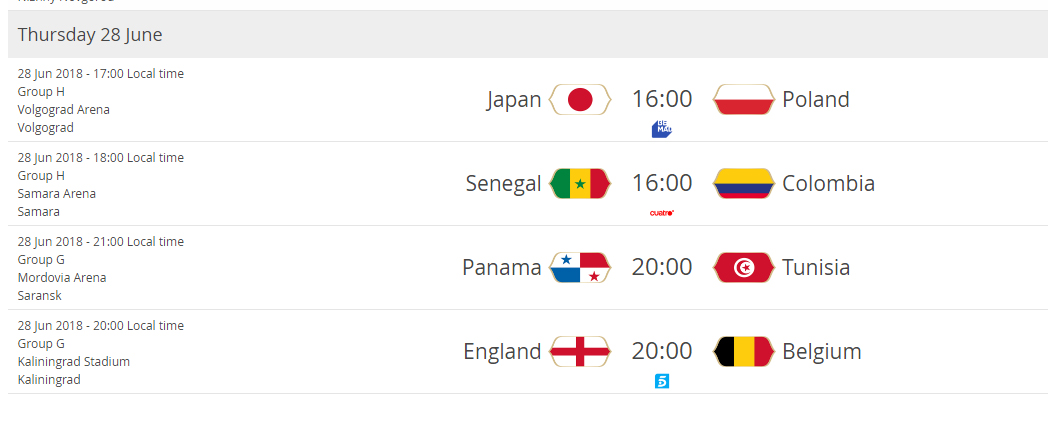The width and height of the screenshot is (1048, 427).
Task: Select the Panama team name
Action: [502, 268]
